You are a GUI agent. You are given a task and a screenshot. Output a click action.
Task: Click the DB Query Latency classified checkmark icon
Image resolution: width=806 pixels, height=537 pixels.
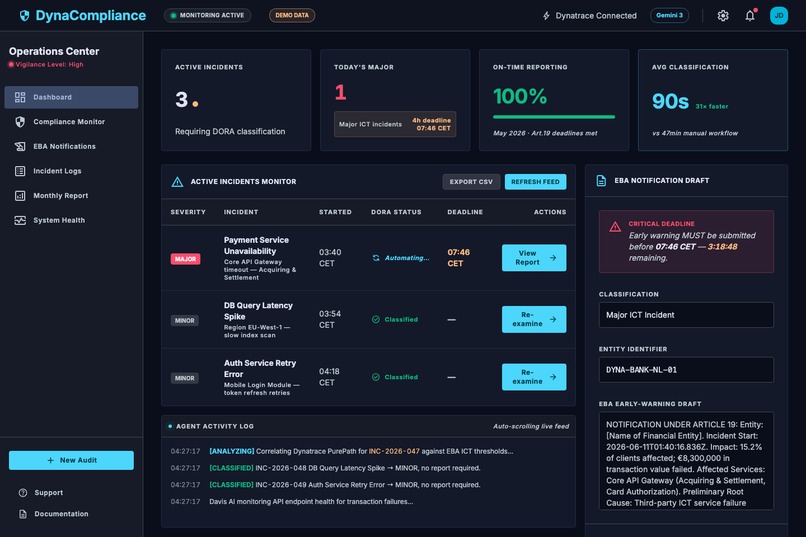[376, 320]
